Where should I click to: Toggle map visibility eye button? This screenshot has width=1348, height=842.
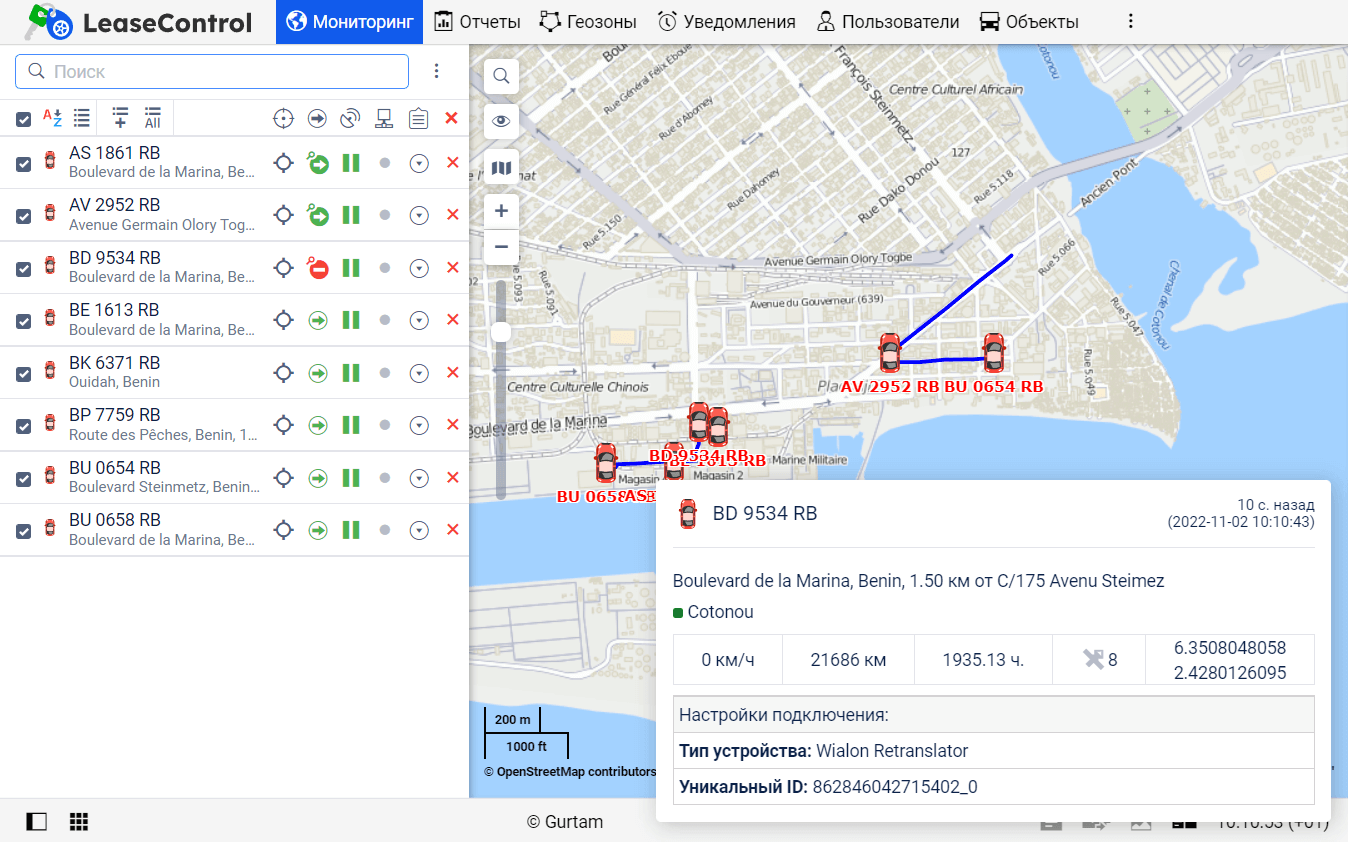501,122
